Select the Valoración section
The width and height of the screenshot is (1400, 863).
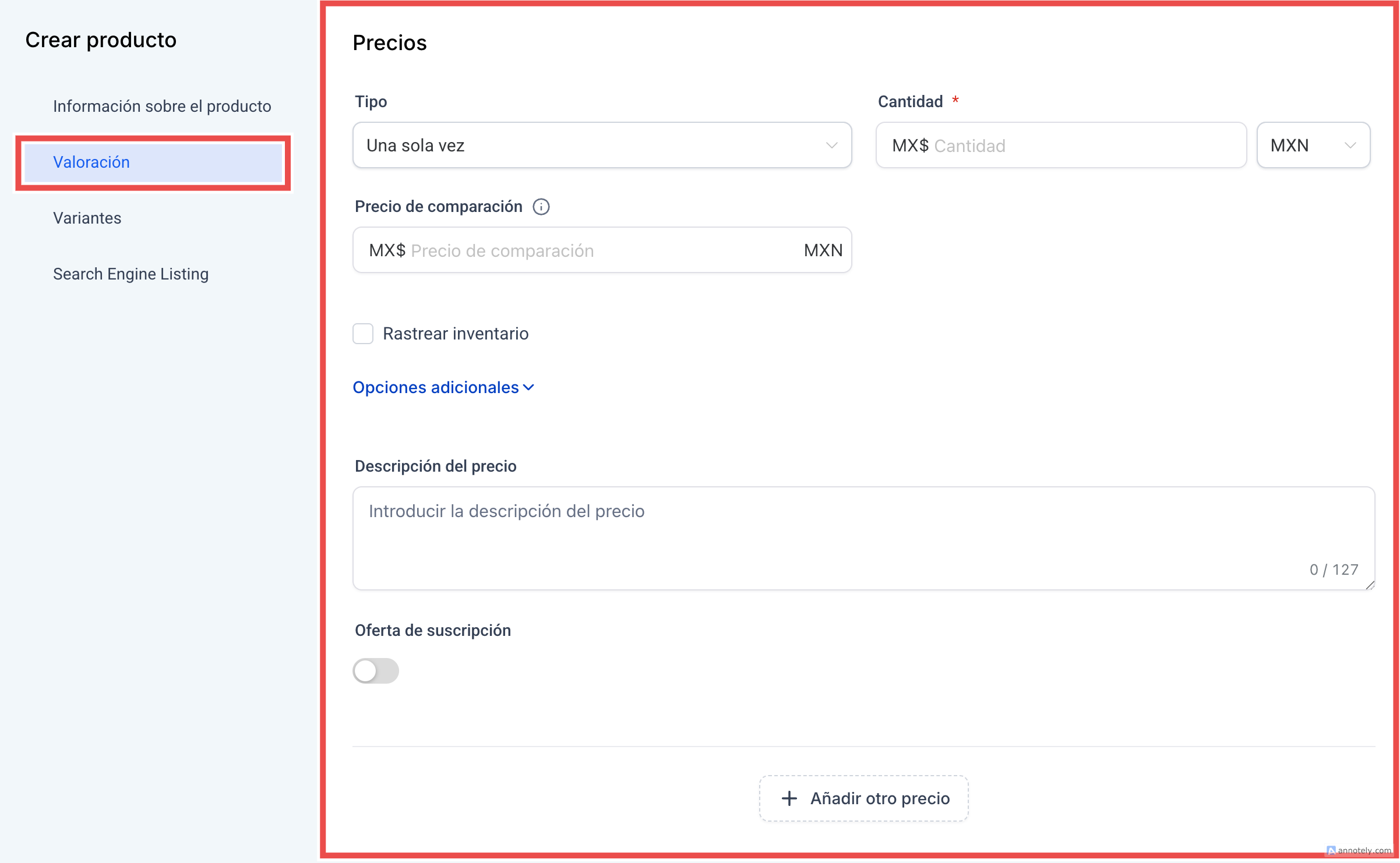tap(91, 162)
